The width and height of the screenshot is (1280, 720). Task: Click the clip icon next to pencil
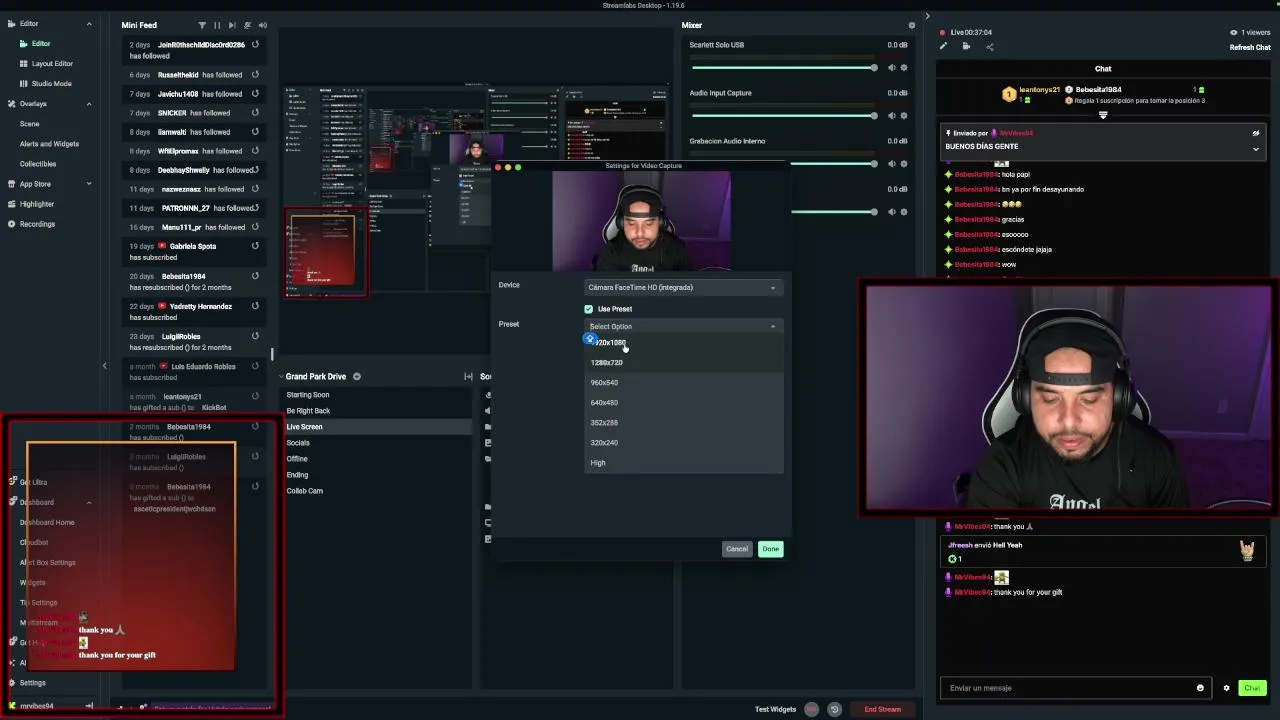[966, 46]
